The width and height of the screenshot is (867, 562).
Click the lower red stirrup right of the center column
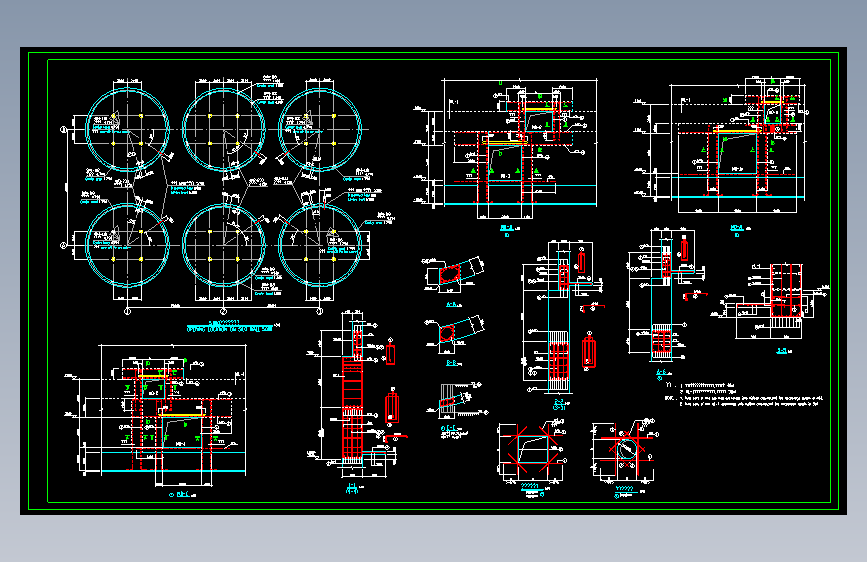pos(589,351)
